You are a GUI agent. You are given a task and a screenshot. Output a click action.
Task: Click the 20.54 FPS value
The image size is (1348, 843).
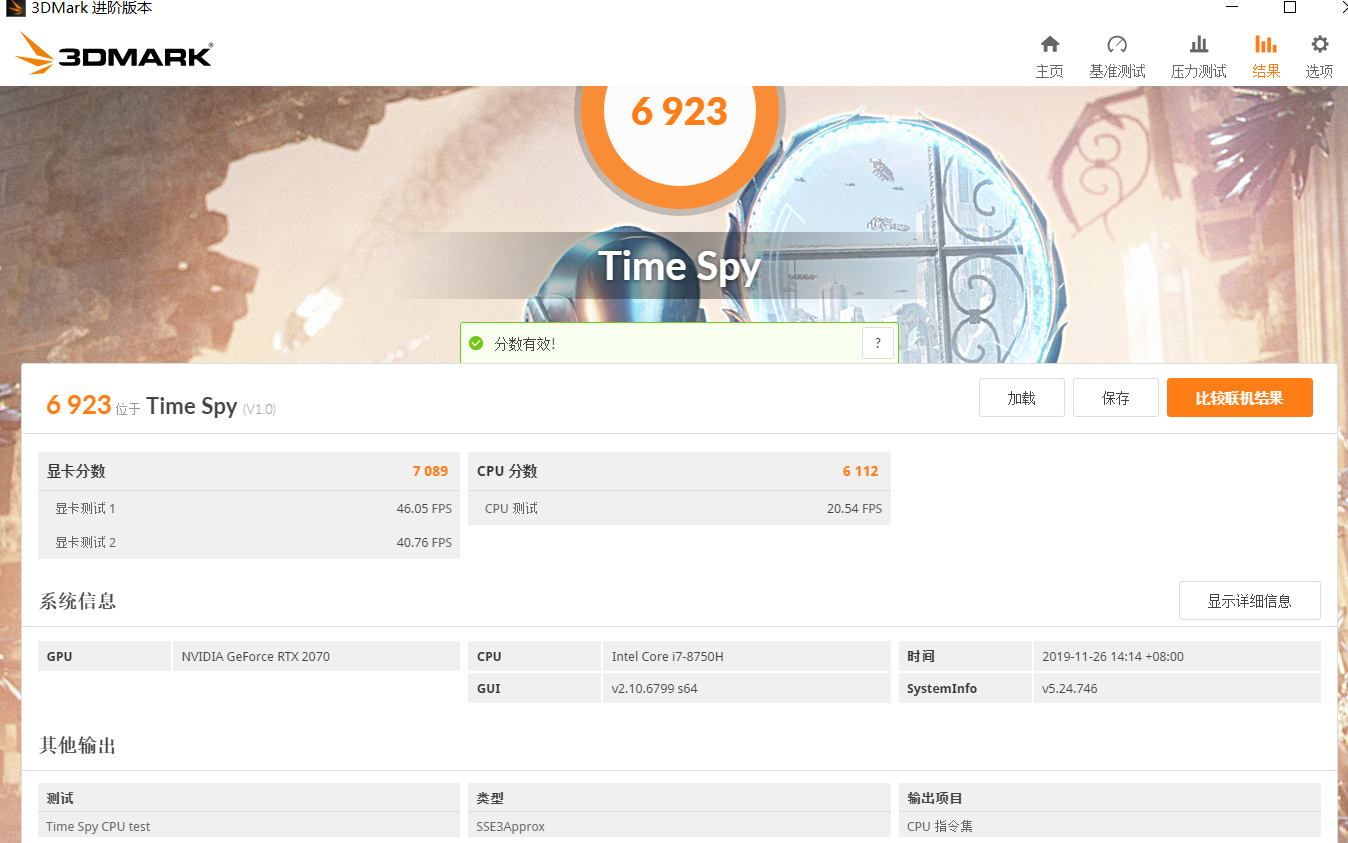point(854,508)
